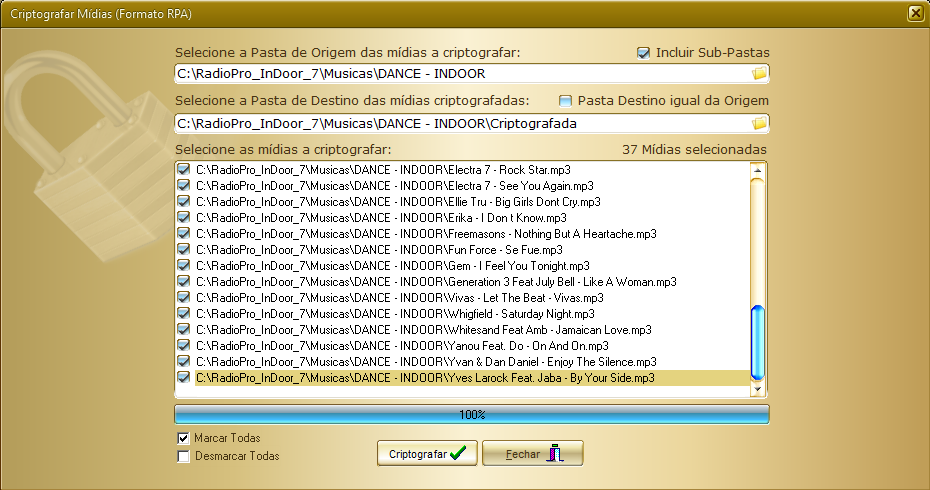The image size is (930, 490).
Task: Open destination folder browse icon
Action: [759, 123]
